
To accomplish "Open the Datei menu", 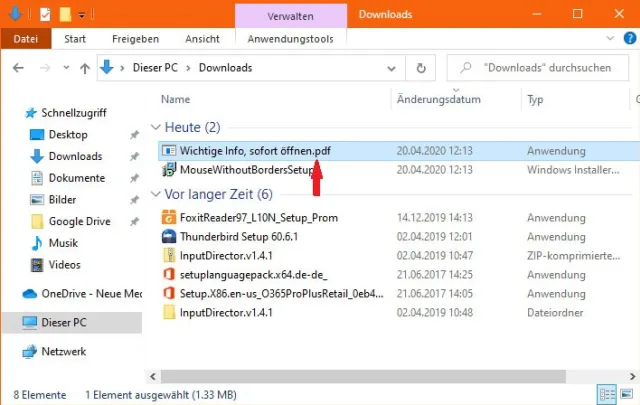I will (26, 39).
